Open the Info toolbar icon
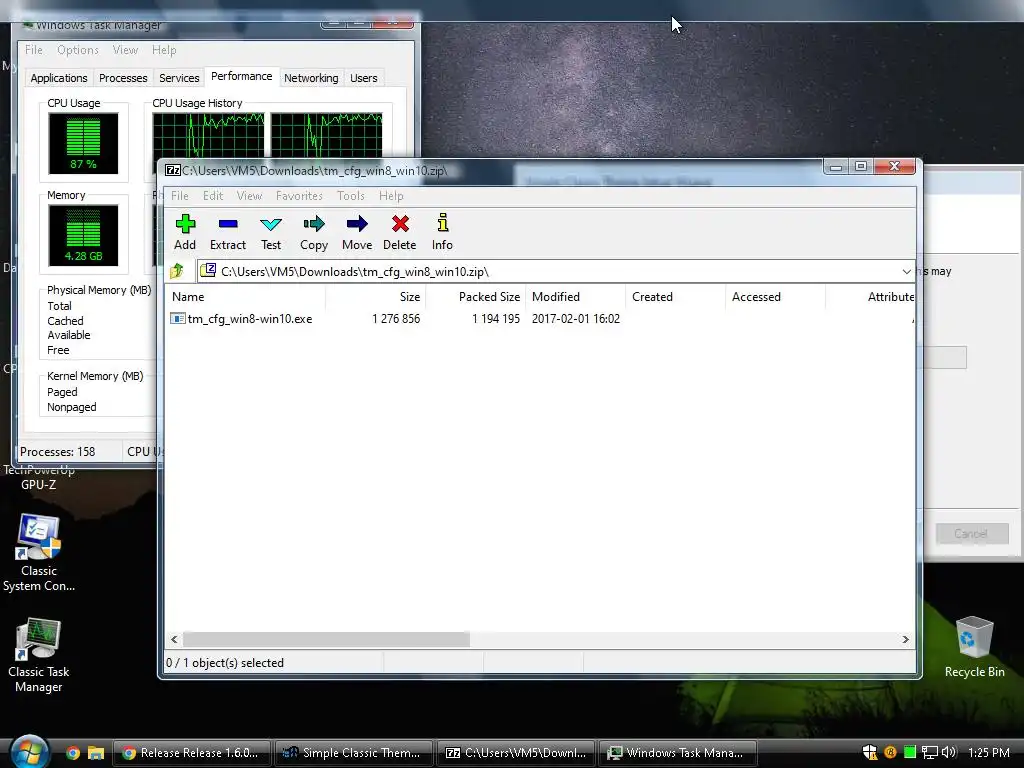Image resolution: width=1024 pixels, height=768 pixels. 442,232
